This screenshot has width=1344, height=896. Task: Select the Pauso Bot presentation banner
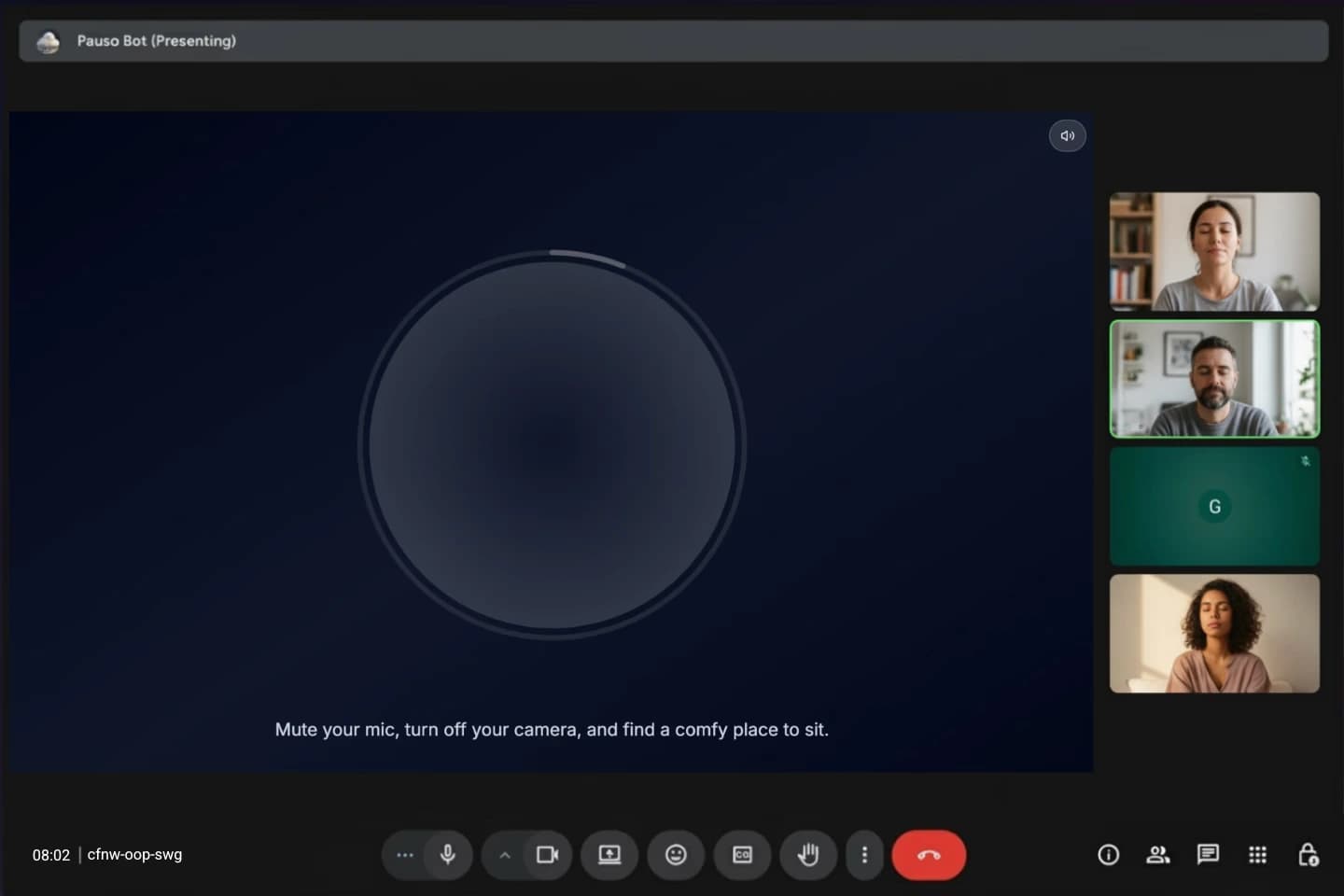tap(672, 40)
